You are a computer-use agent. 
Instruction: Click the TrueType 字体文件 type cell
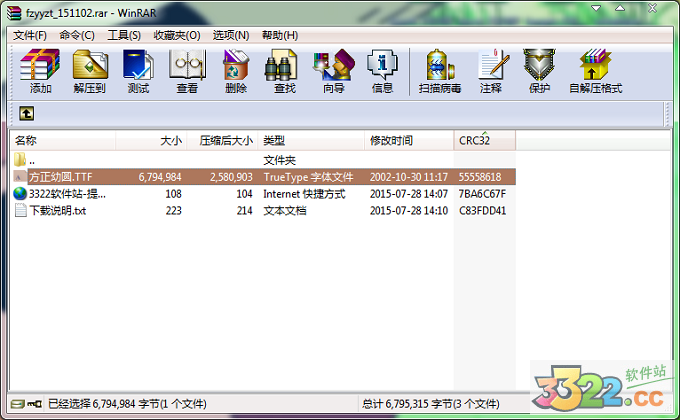pyautogui.click(x=308, y=177)
